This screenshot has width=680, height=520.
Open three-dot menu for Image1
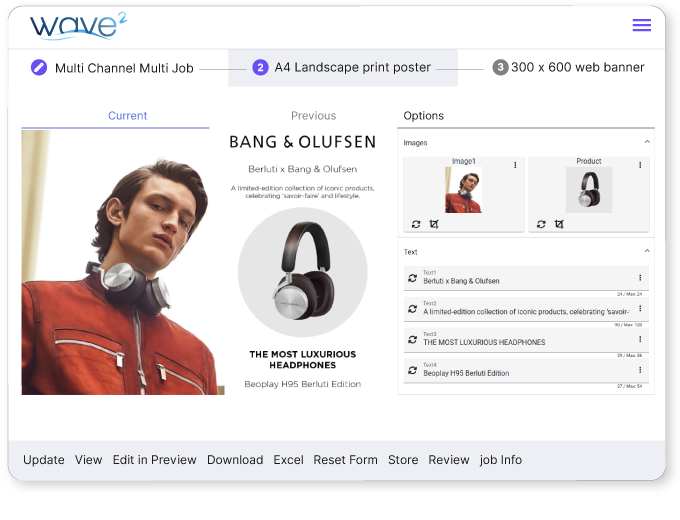(x=515, y=165)
